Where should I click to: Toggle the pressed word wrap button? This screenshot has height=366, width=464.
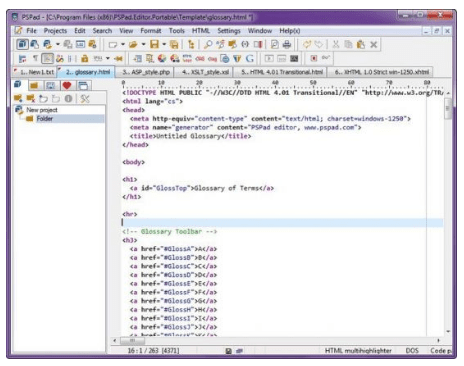(47, 59)
